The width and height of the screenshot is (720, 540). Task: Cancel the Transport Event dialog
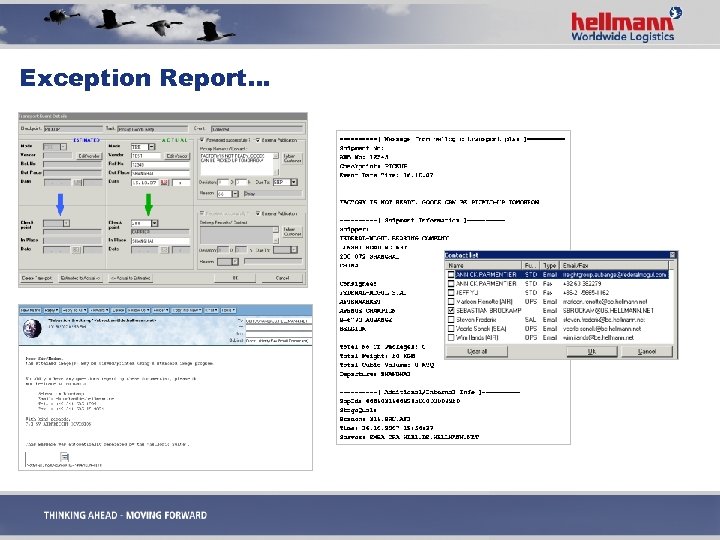point(282,278)
